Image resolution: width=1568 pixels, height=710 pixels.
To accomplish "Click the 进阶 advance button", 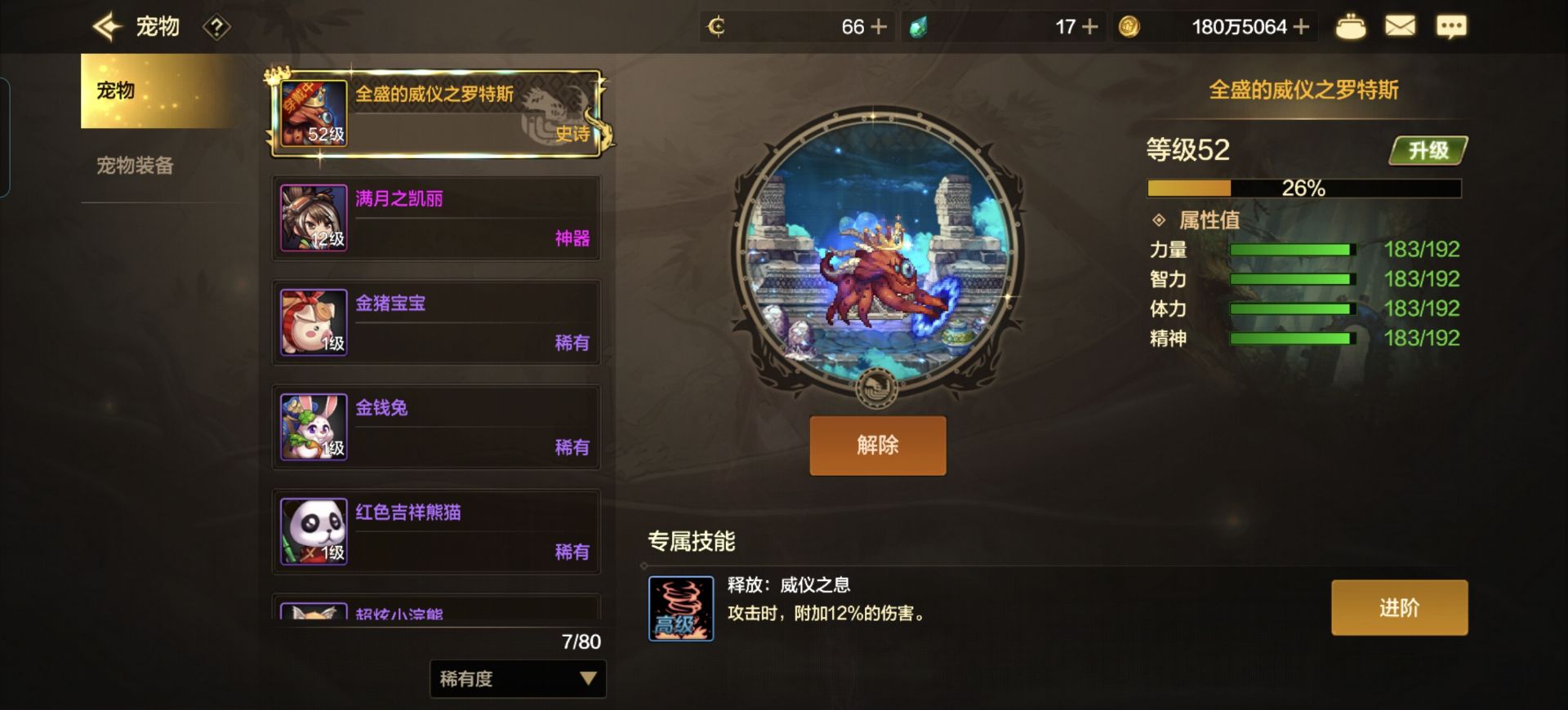I will (x=1399, y=608).
